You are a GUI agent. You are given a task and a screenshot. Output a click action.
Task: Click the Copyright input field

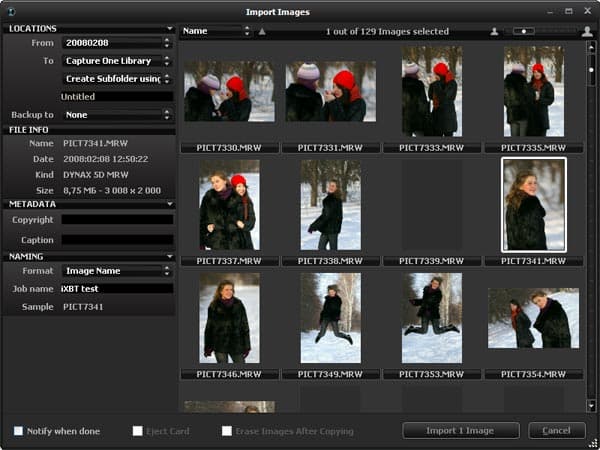coord(117,220)
